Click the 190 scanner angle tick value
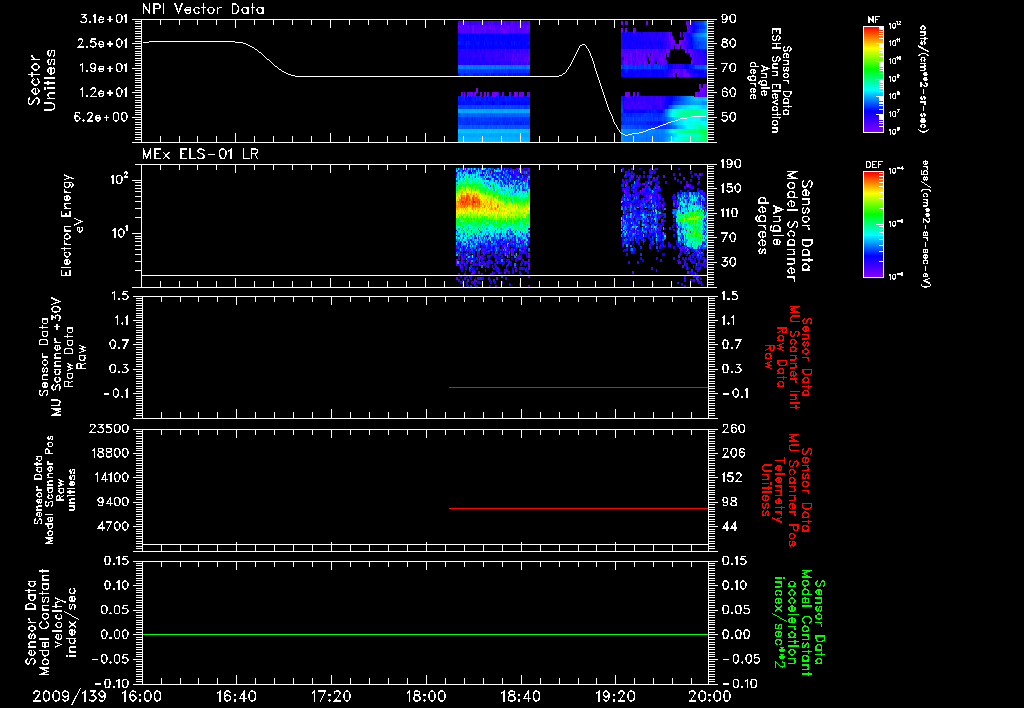The image size is (1024, 708). [729, 164]
